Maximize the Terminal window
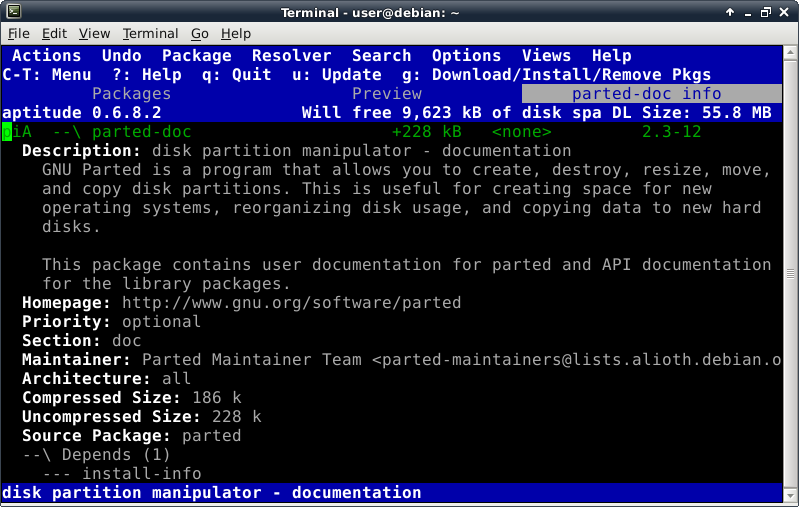The width and height of the screenshot is (799, 507). 765,11
